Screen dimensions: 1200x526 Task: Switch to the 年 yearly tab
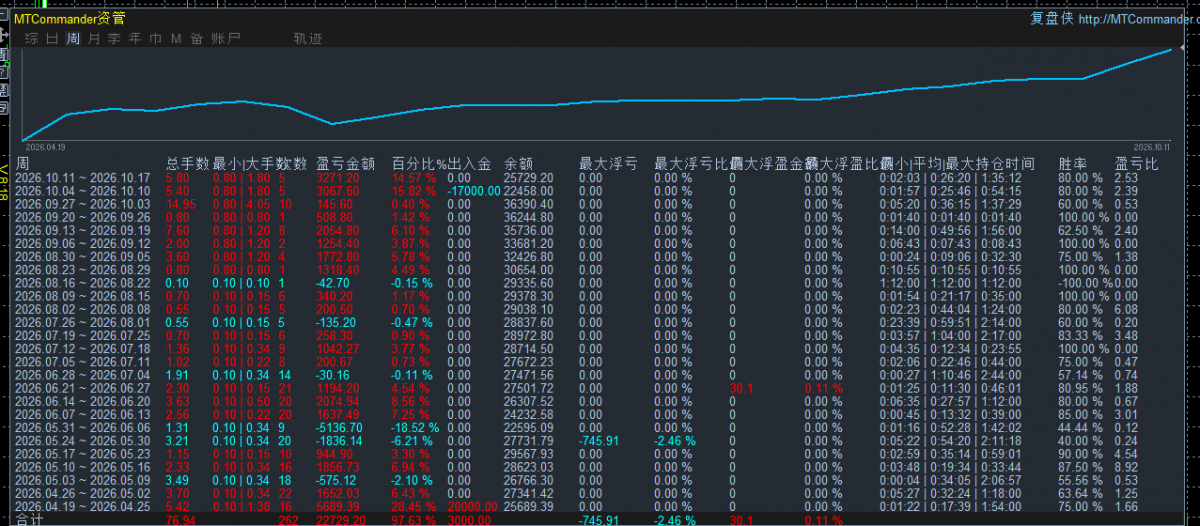(135, 39)
